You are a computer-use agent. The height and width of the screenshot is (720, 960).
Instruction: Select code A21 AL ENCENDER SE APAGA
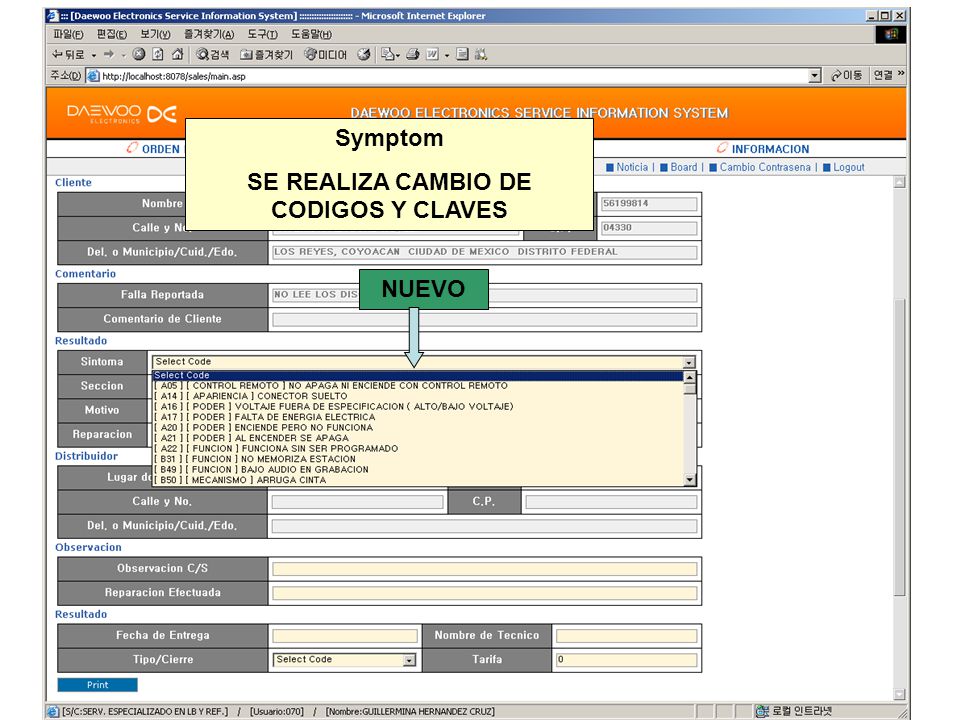(418, 438)
